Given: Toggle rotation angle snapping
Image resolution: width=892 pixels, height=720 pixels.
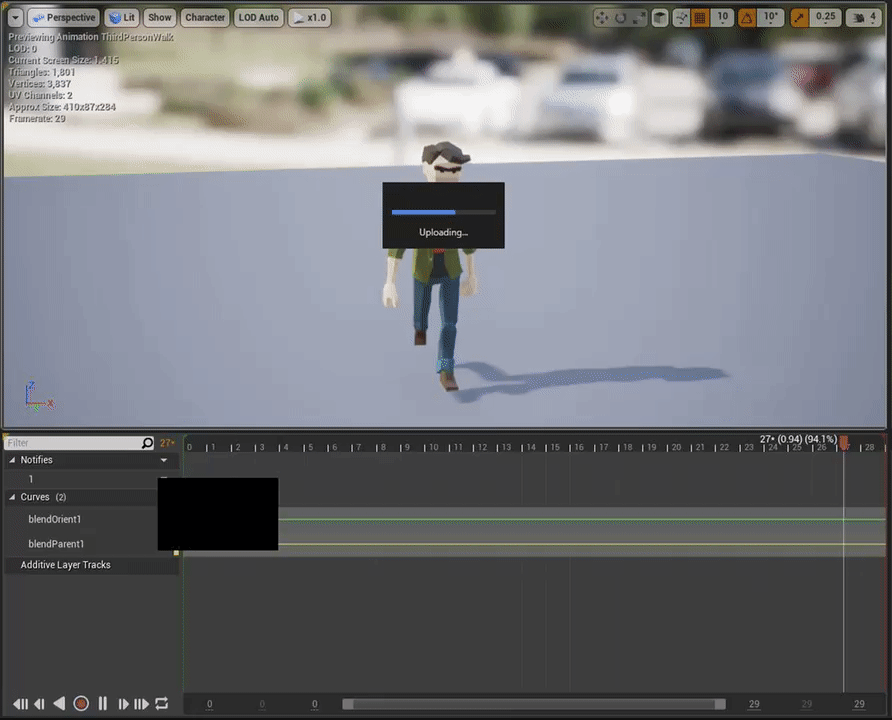Looking at the screenshot, I should (746, 17).
